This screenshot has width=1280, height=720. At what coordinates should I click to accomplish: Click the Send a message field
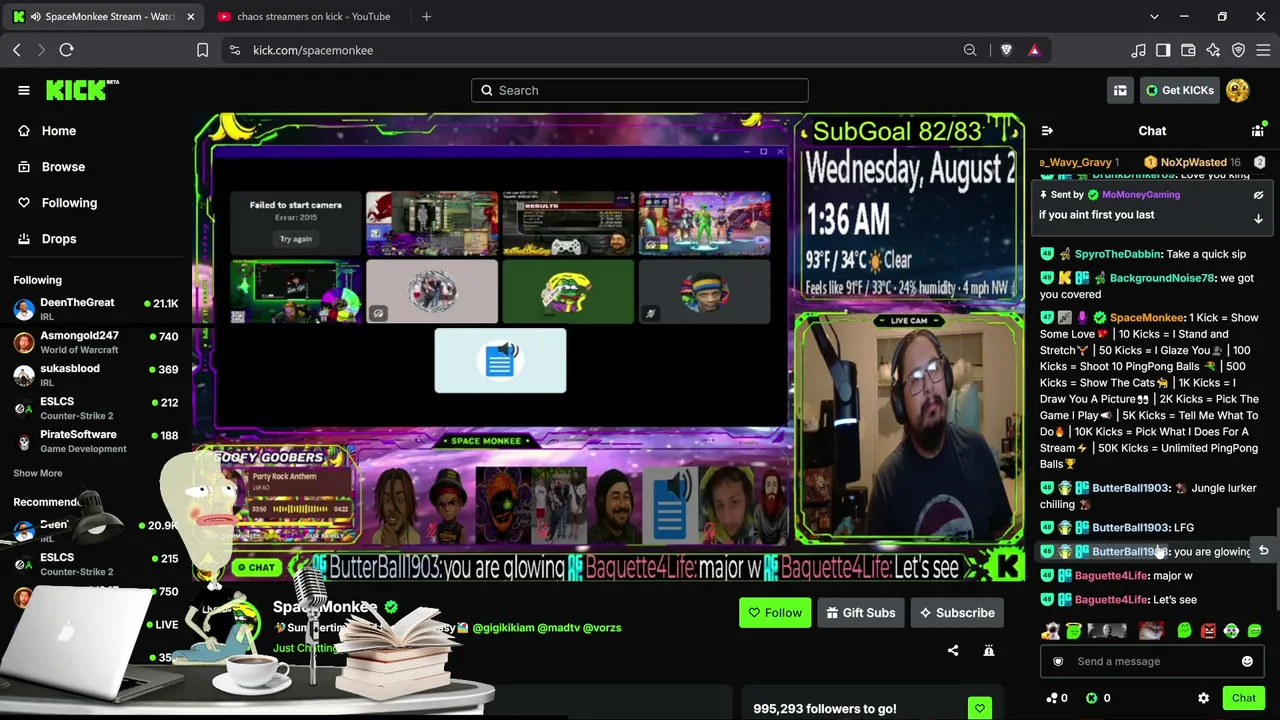(x=1152, y=661)
